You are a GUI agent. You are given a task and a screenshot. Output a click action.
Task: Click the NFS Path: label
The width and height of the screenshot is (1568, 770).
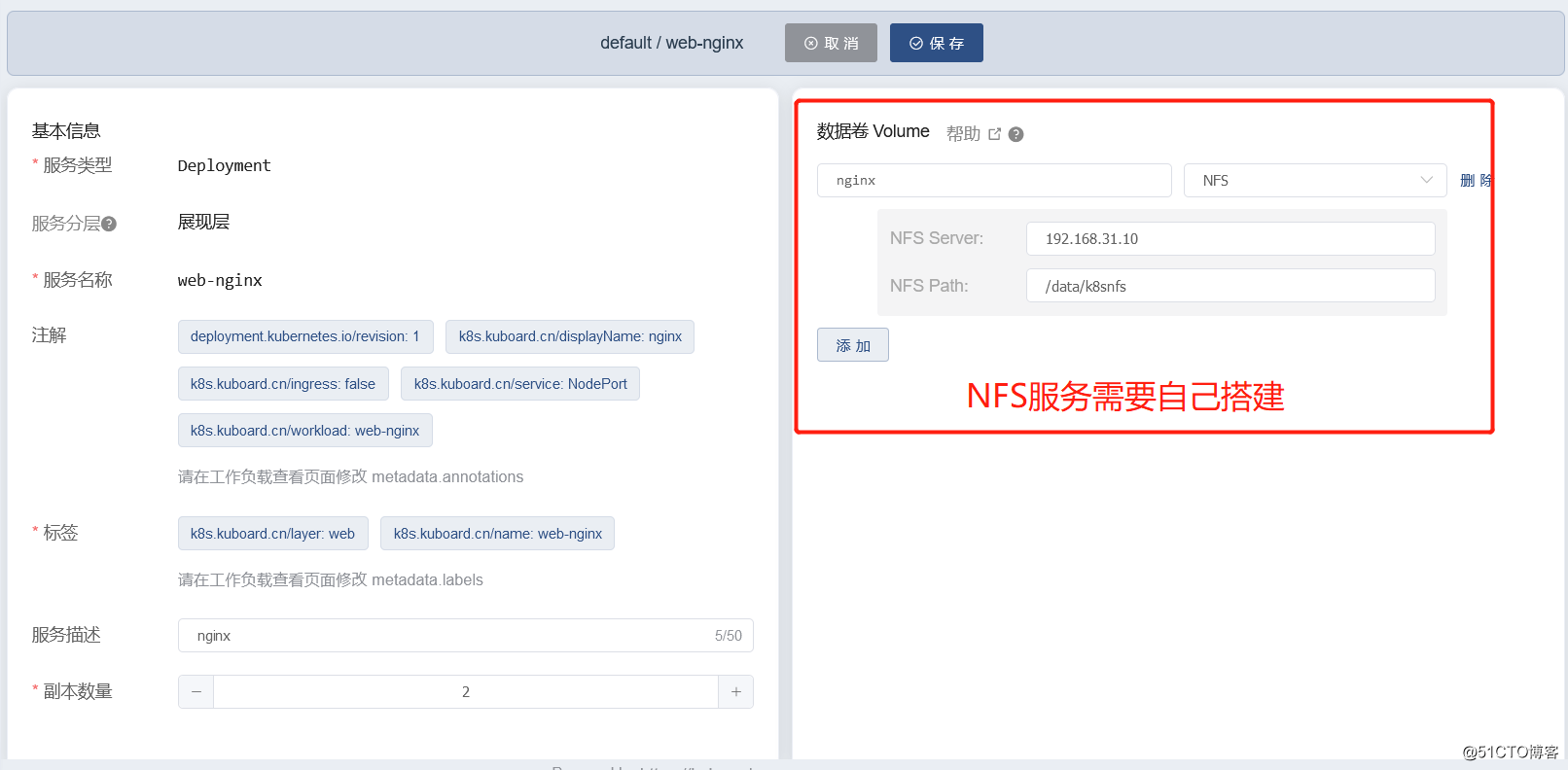pos(929,286)
